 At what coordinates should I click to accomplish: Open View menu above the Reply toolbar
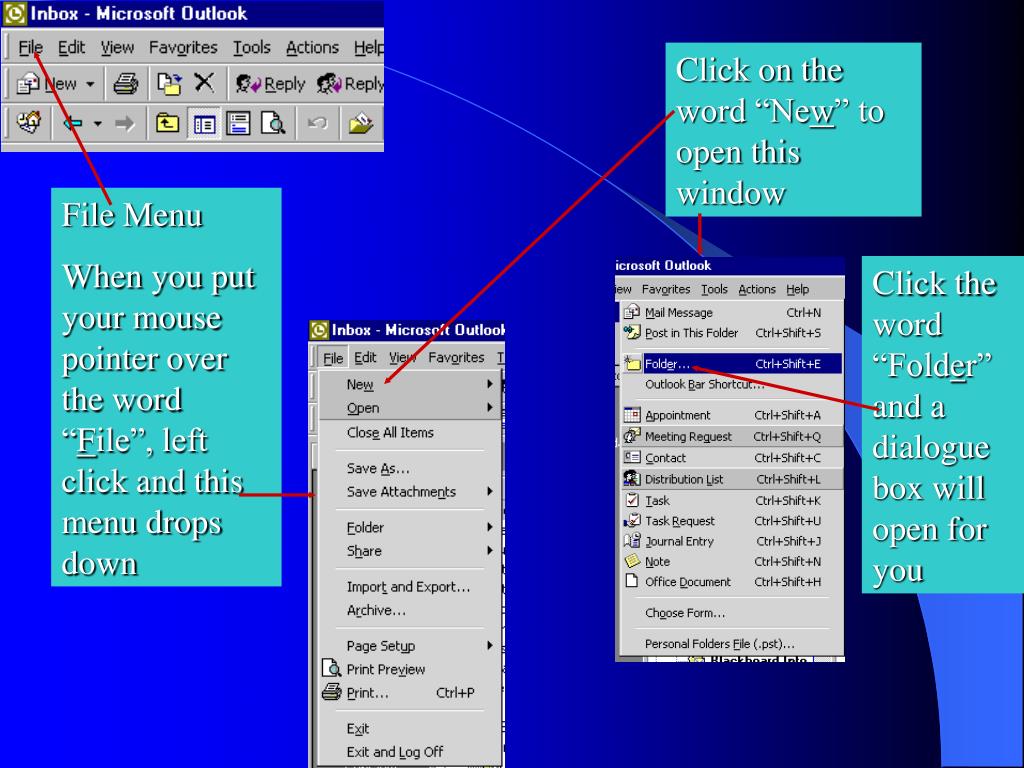[x=117, y=47]
